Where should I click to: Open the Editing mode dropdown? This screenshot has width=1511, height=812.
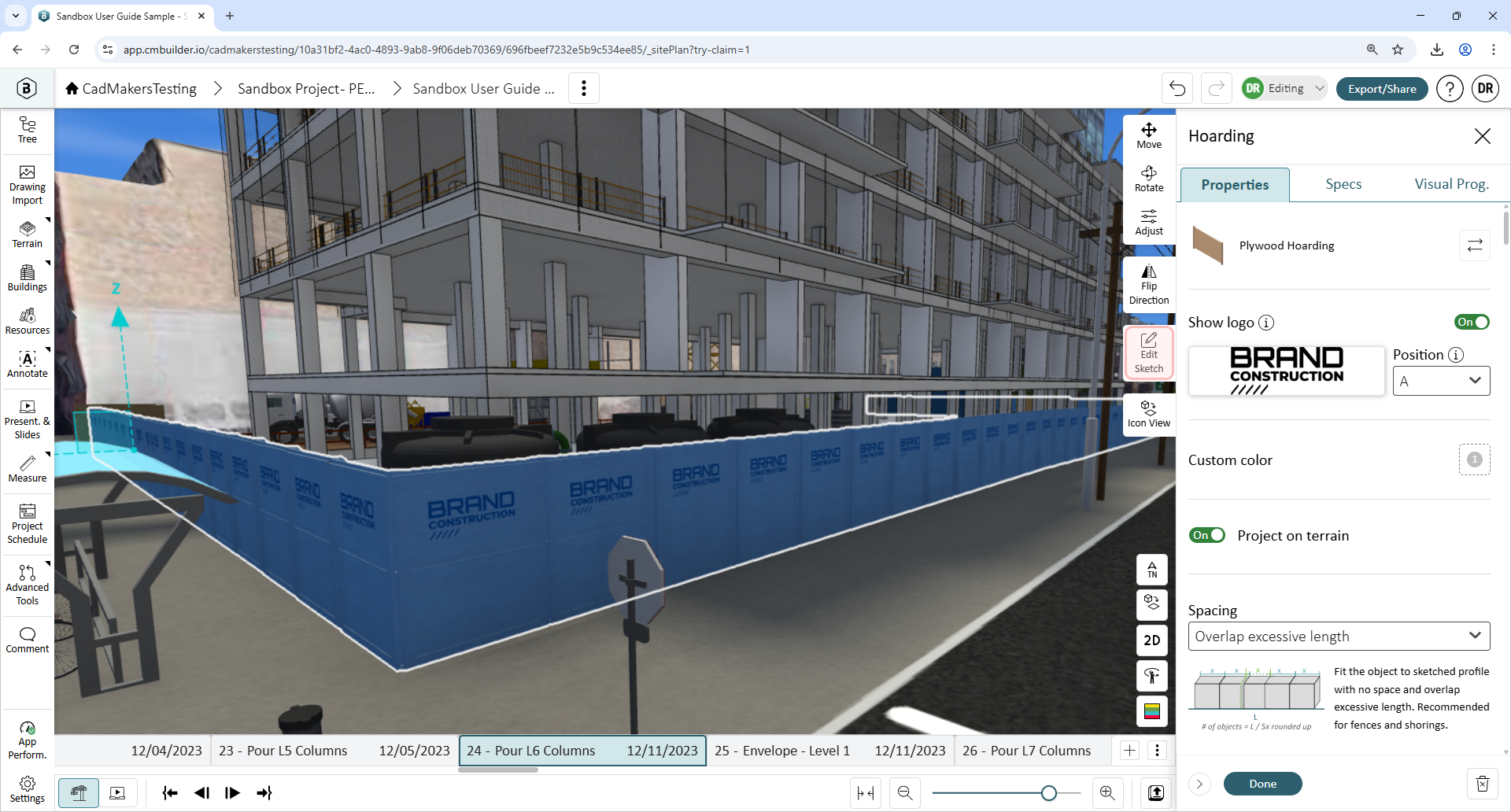1284,88
